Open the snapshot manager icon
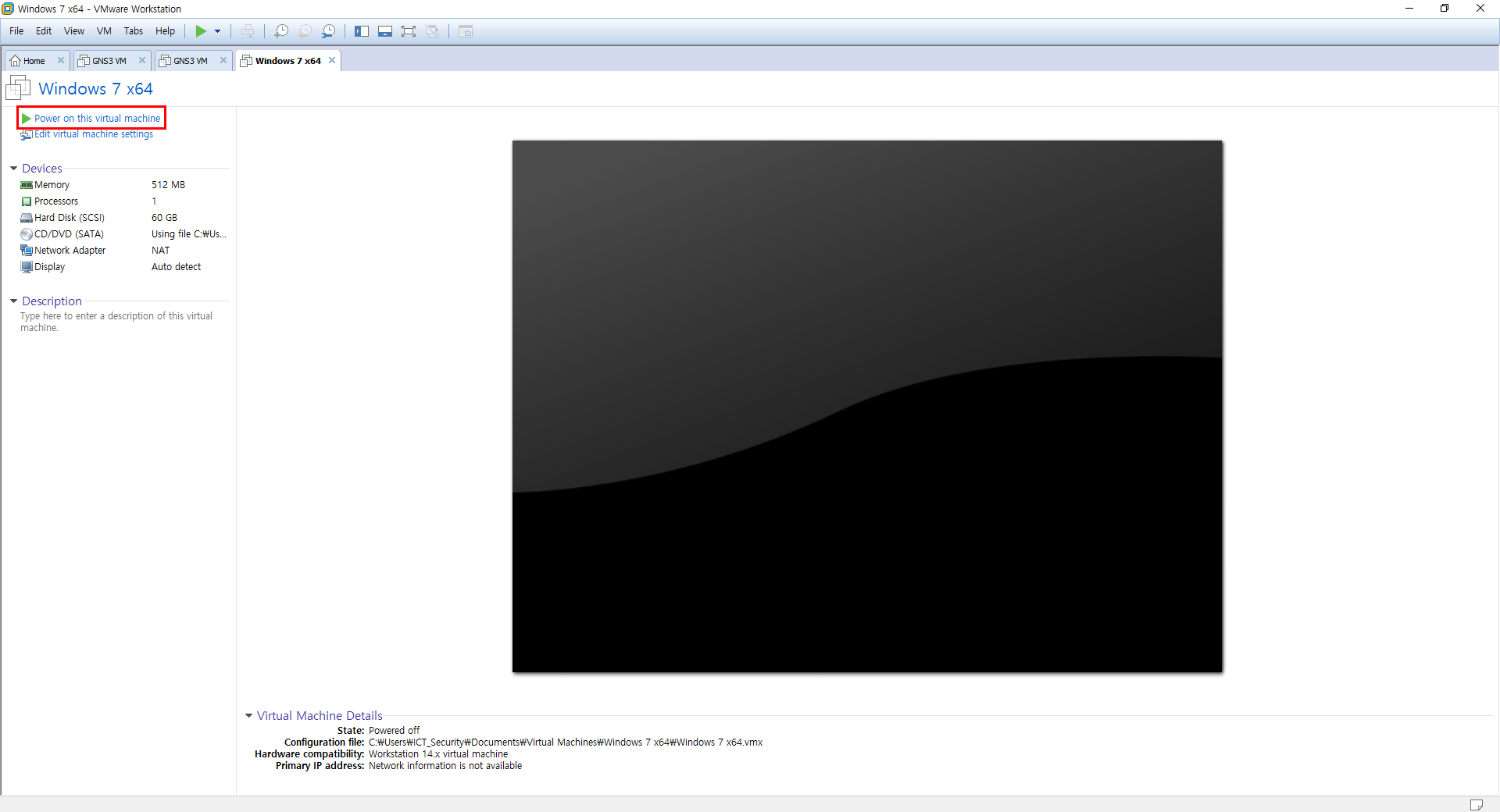Screen dimensions: 1500x812 click(x=328, y=31)
